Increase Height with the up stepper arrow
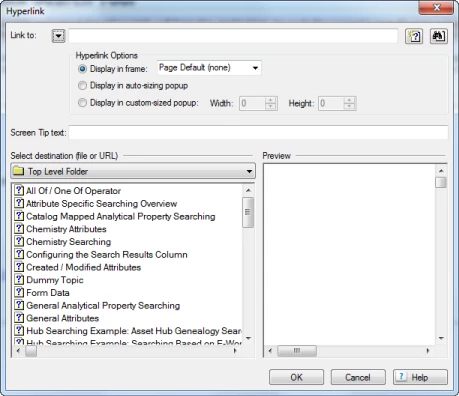Viewport: 459px width, 396px height. [349, 100]
